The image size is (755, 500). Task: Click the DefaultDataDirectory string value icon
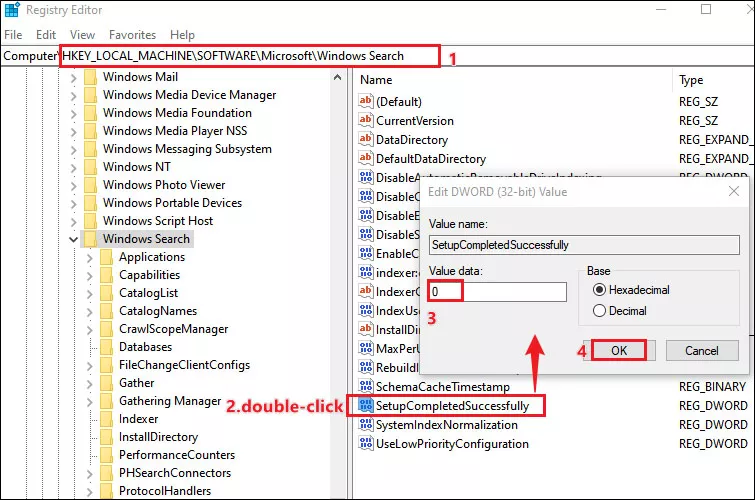tap(365, 158)
